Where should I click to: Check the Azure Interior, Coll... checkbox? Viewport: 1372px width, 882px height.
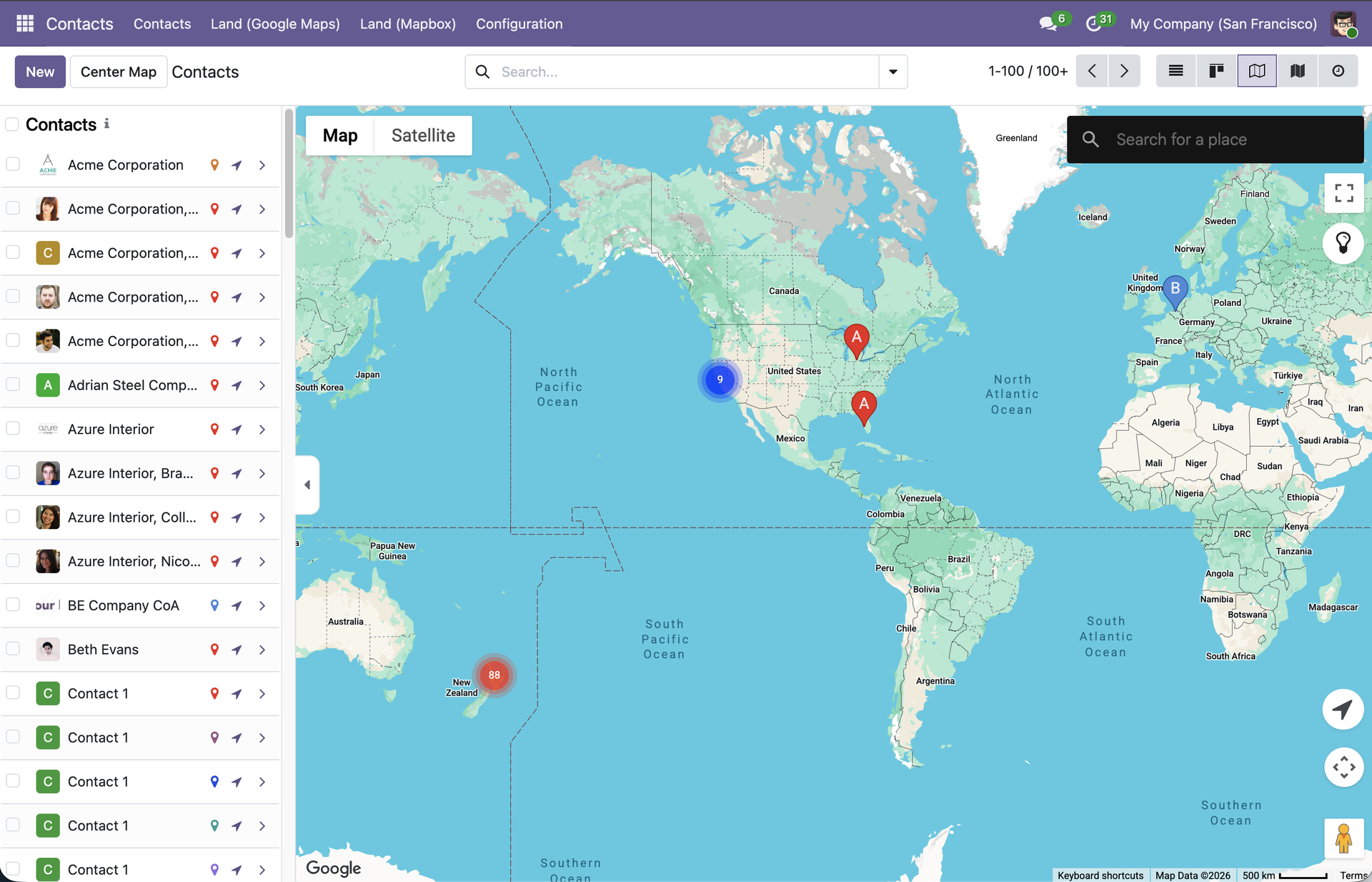[x=13, y=517]
